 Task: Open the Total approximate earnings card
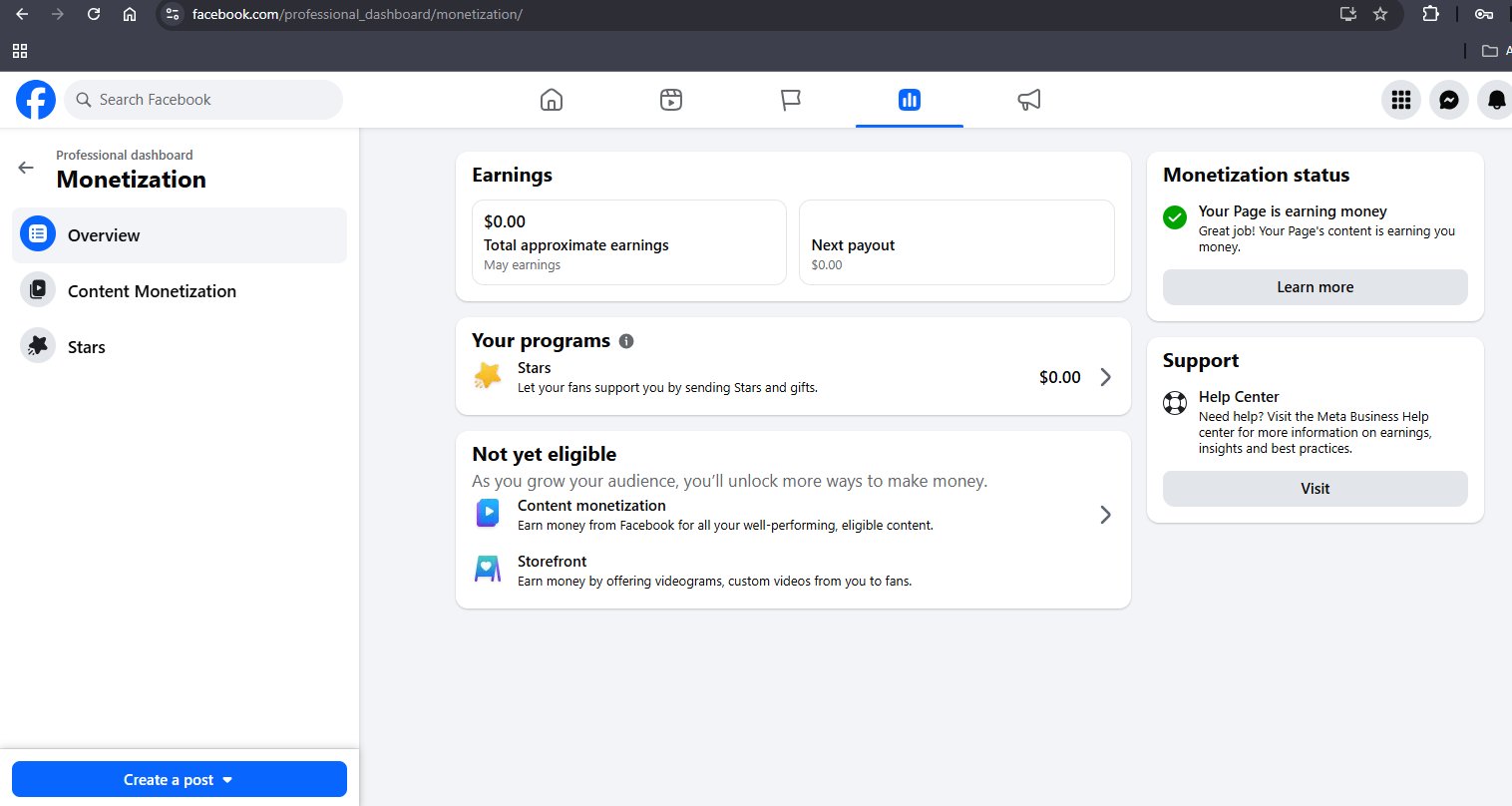click(629, 242)
